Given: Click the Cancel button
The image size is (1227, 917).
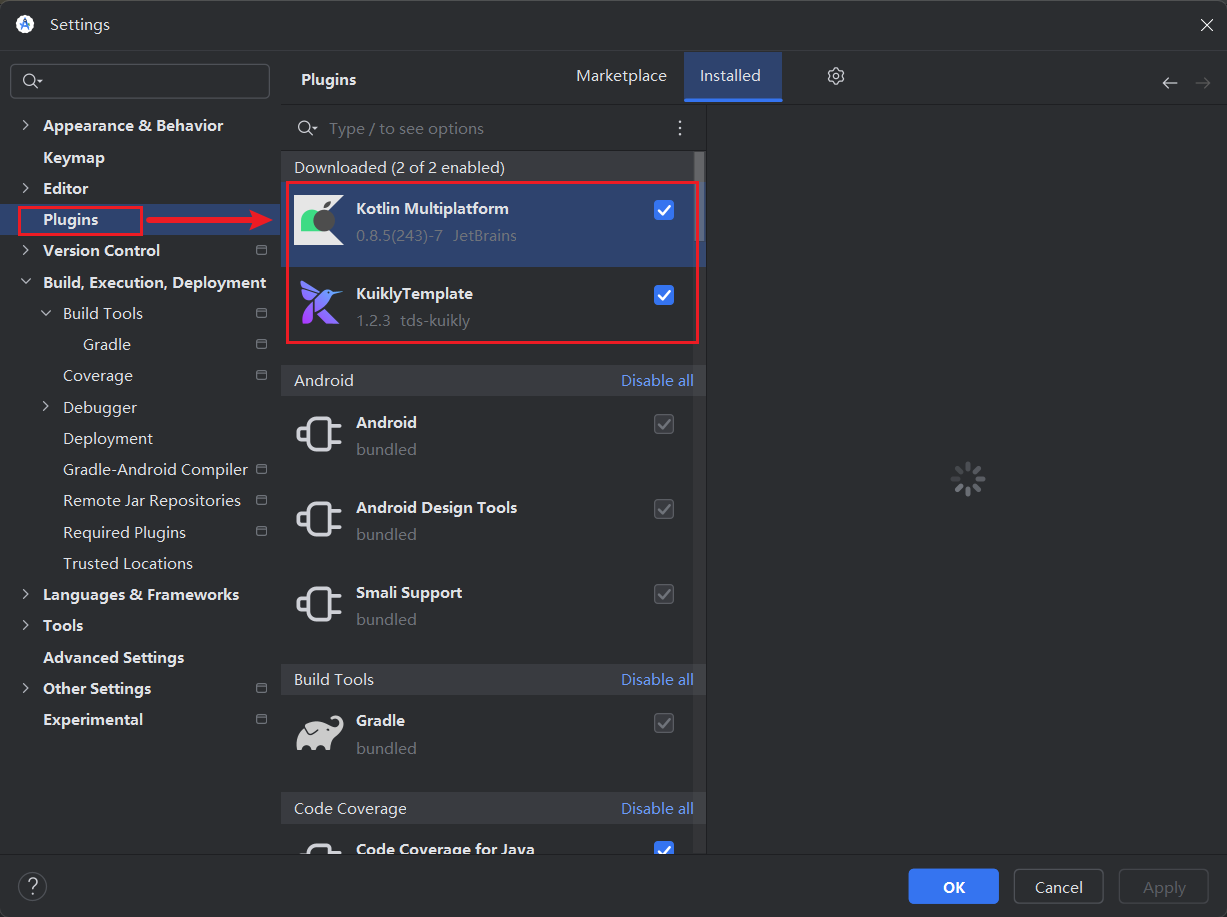Looking at the screenshot, I should 1059,887.
